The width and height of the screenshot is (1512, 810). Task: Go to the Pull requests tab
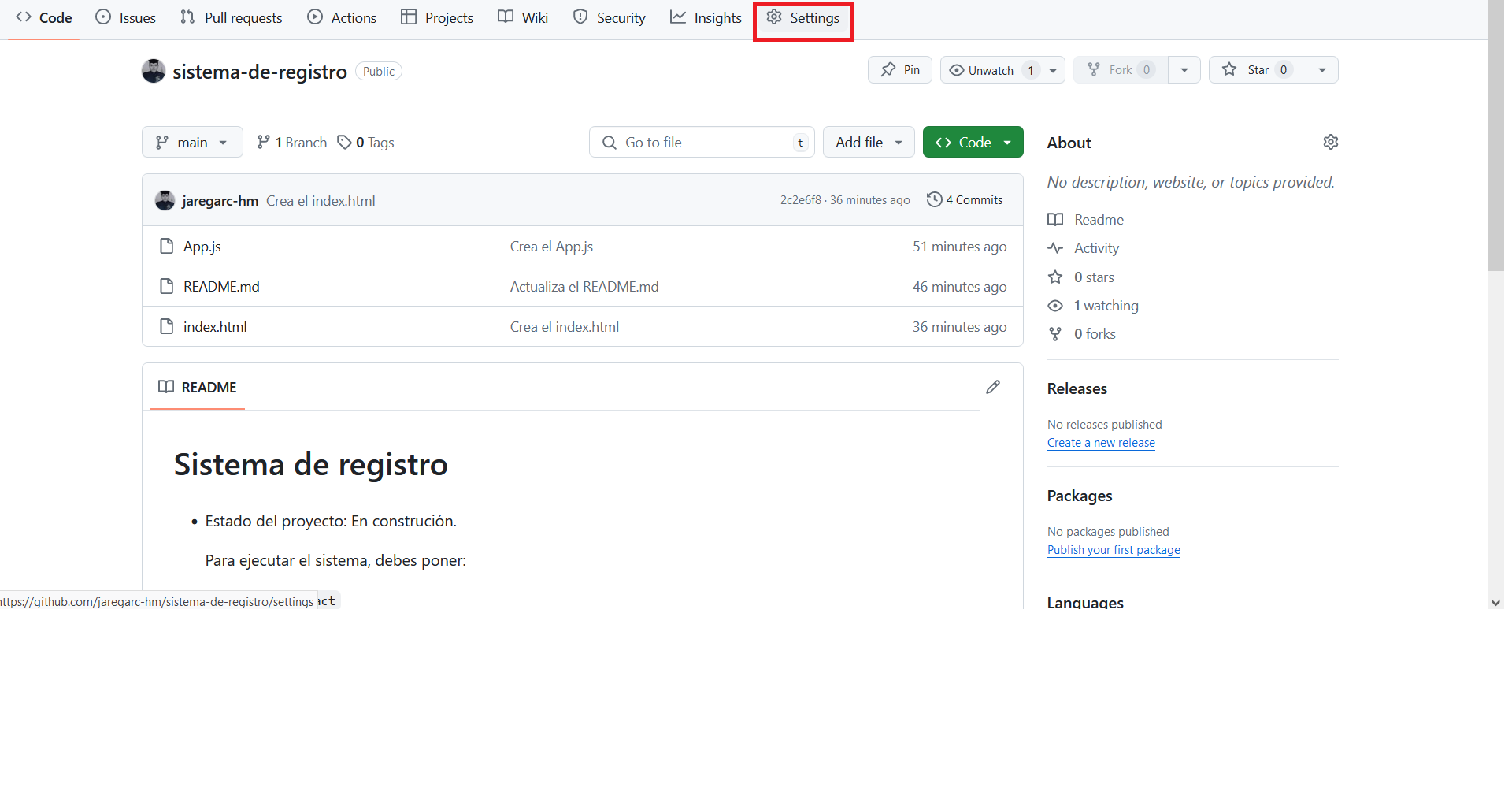coord(232,17)
